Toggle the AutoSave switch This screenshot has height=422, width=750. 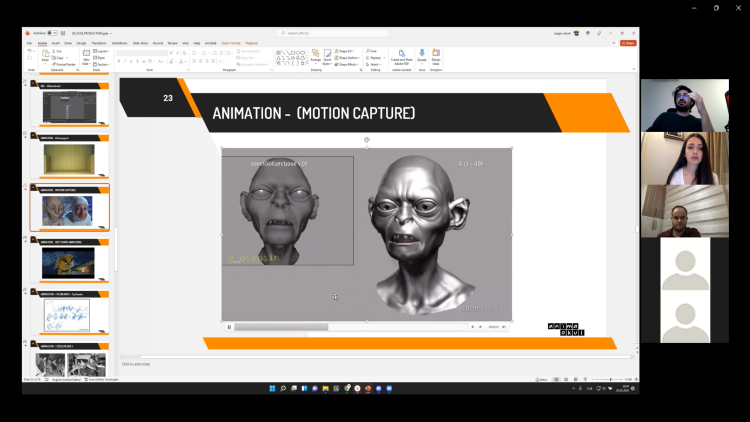pyautogui.click(x=52, y=33)
